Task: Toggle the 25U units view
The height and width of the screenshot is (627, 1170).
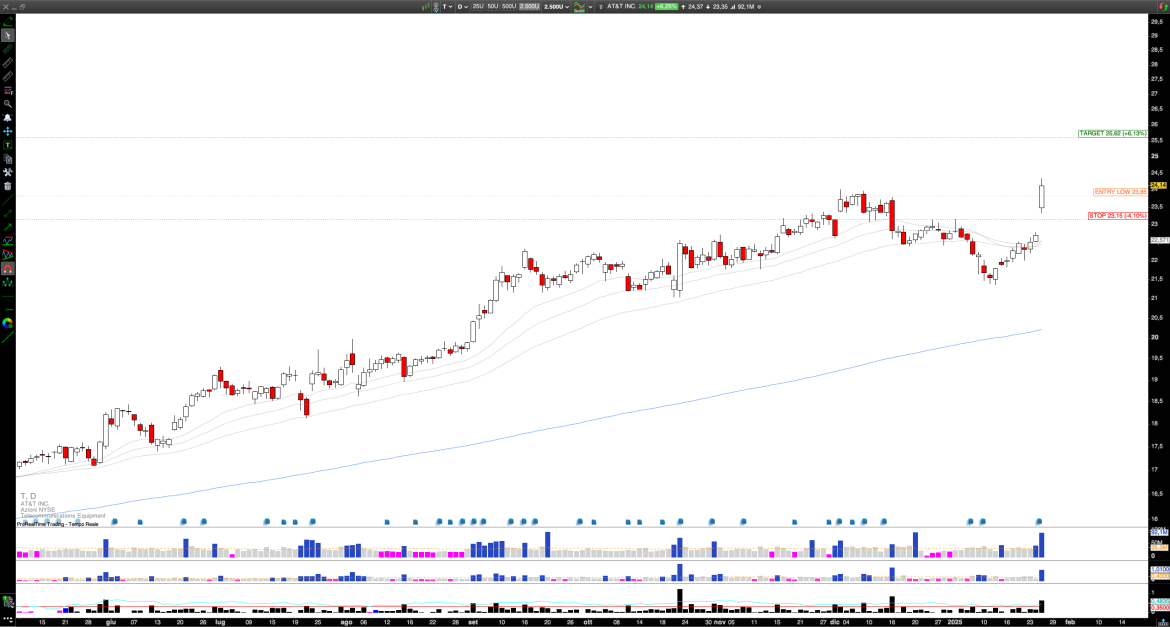Action: click(x=477, y=7)
